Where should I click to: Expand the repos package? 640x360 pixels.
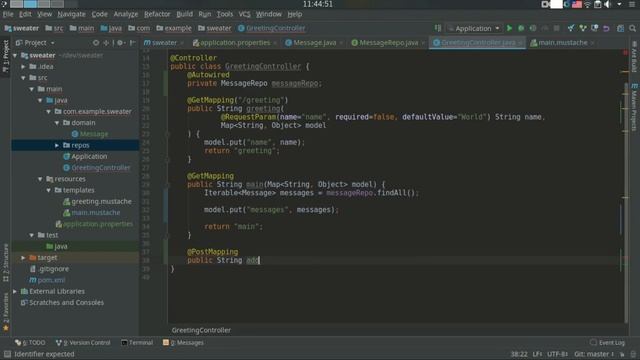tap(57, 145)
